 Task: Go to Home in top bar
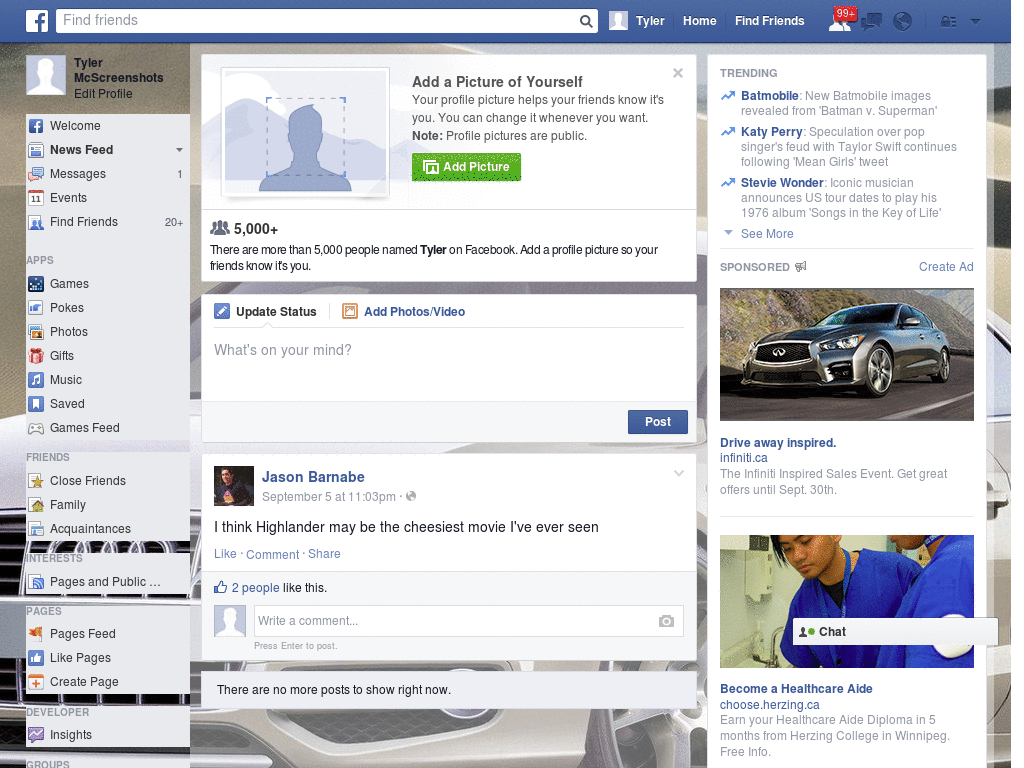(699, 21)
